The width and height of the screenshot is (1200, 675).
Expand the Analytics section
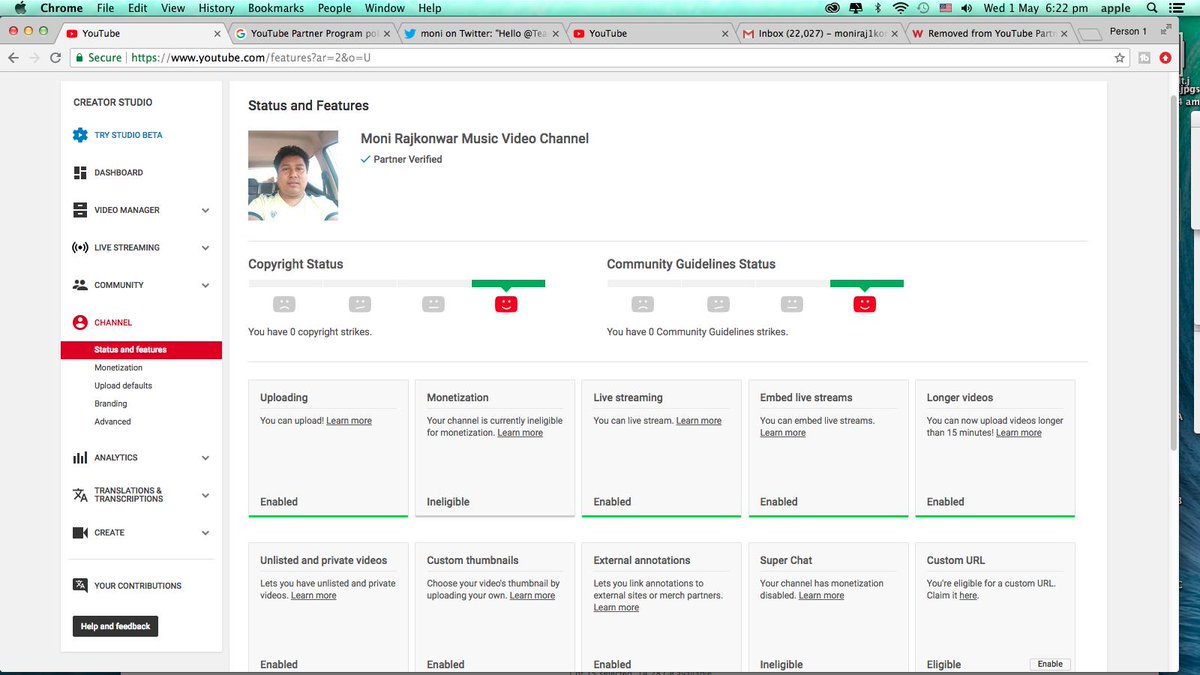point(205,458)
